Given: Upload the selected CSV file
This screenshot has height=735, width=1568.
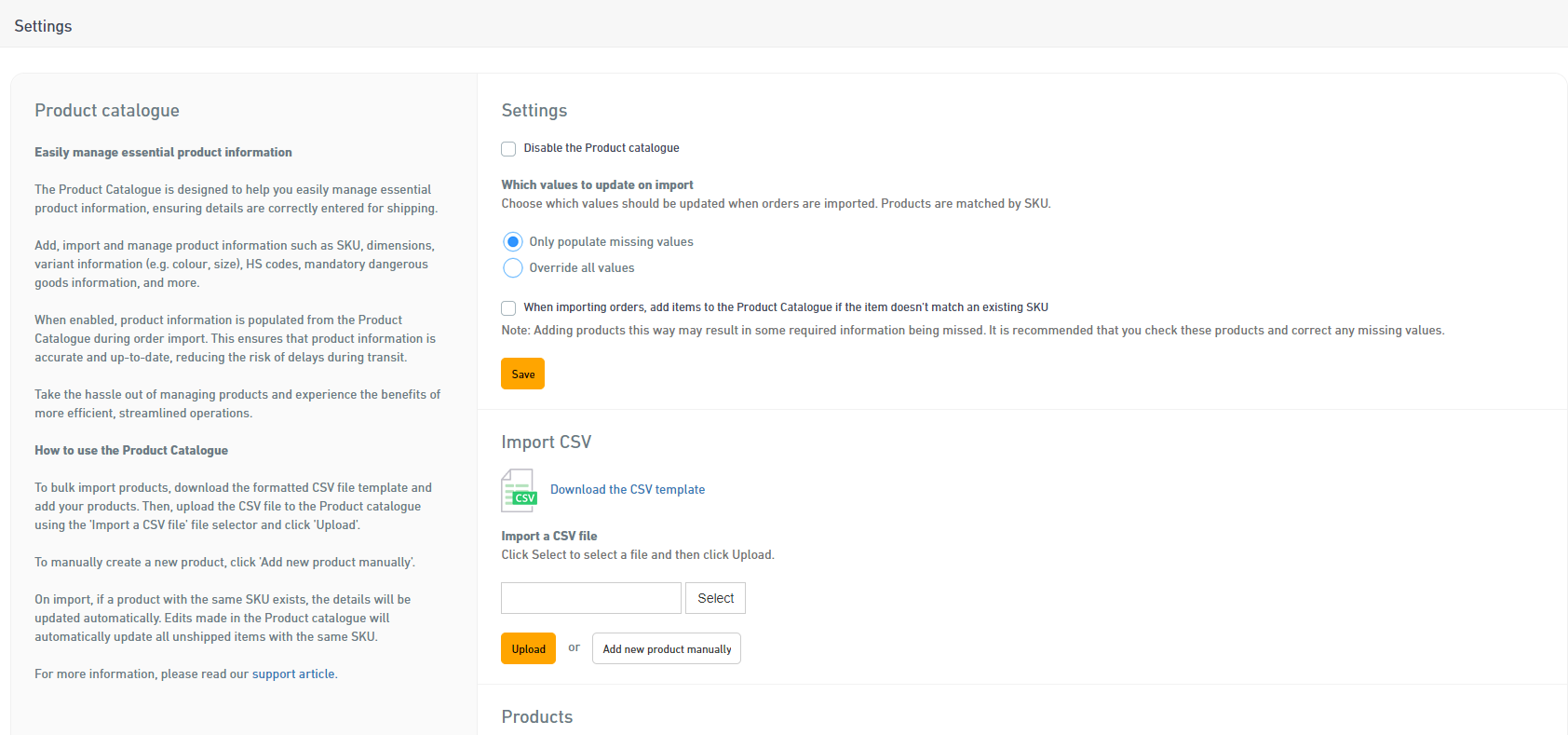Looking at the screenshot, I should pyautogui.click(x=528, y=649).
